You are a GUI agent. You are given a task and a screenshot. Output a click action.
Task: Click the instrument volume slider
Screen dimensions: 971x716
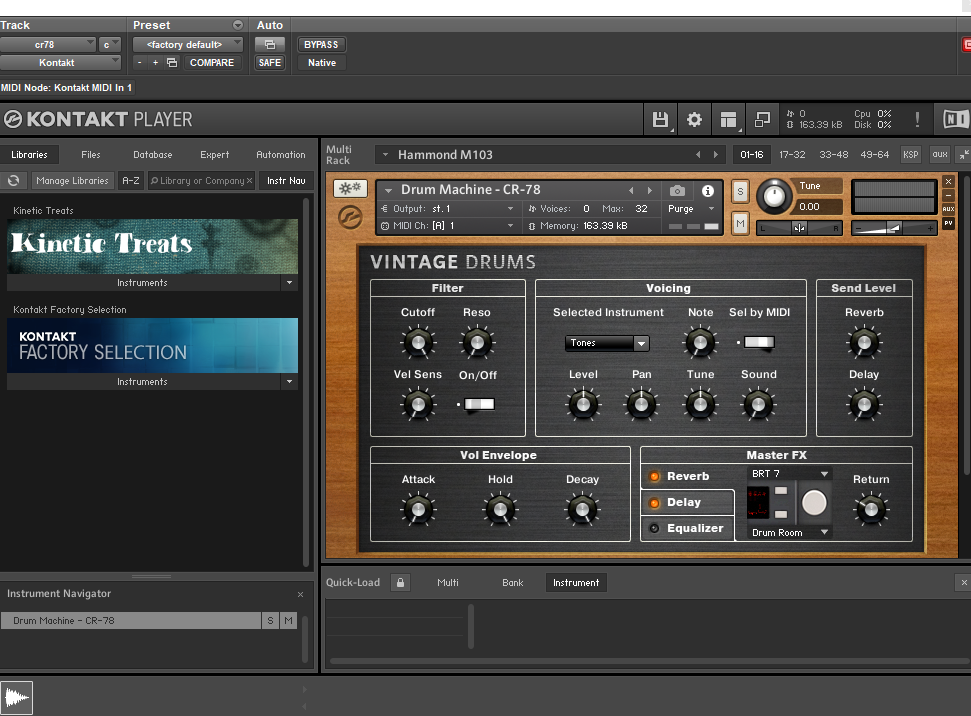894,229
